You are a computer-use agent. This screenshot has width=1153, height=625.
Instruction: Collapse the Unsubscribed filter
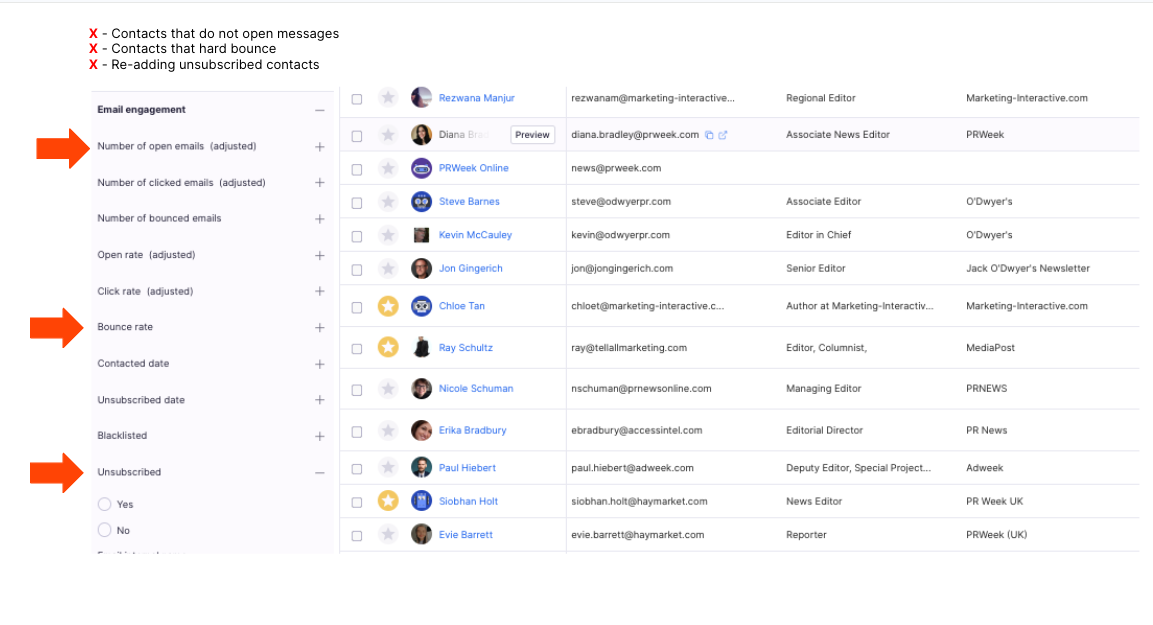pos(320,473)
